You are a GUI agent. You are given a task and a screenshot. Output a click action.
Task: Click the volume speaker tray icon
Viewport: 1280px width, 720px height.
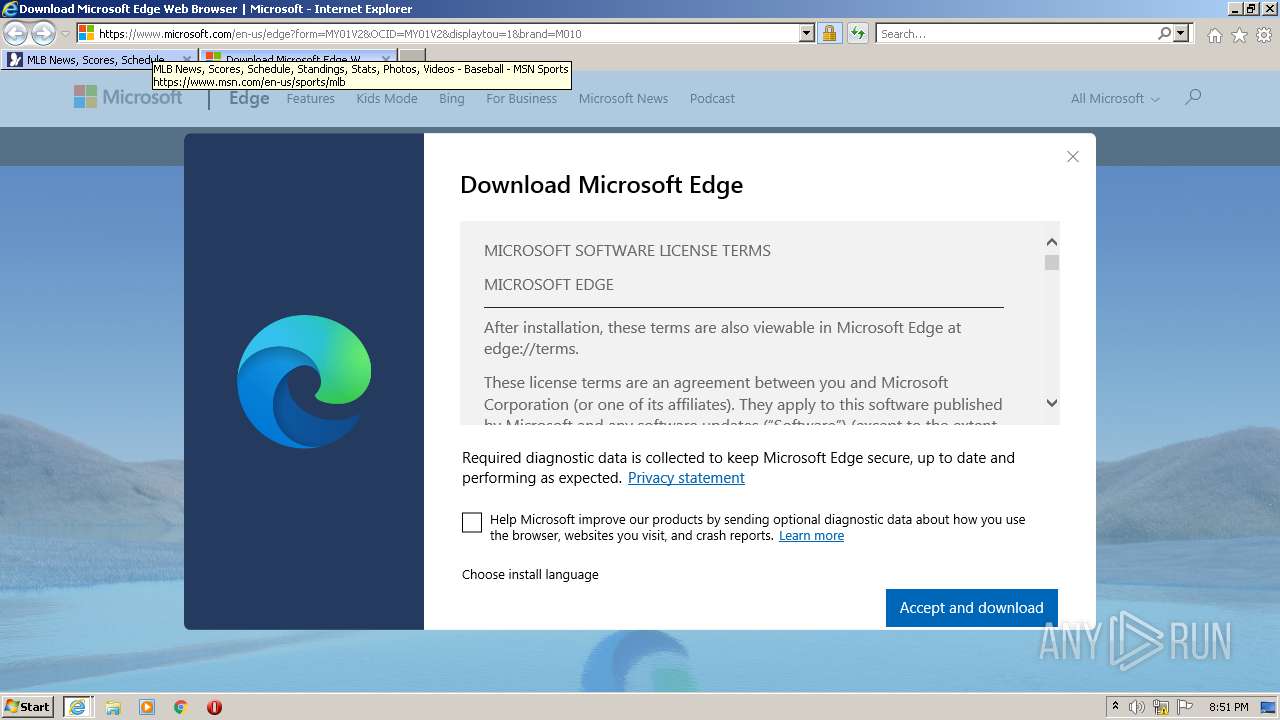point(1137,707)
